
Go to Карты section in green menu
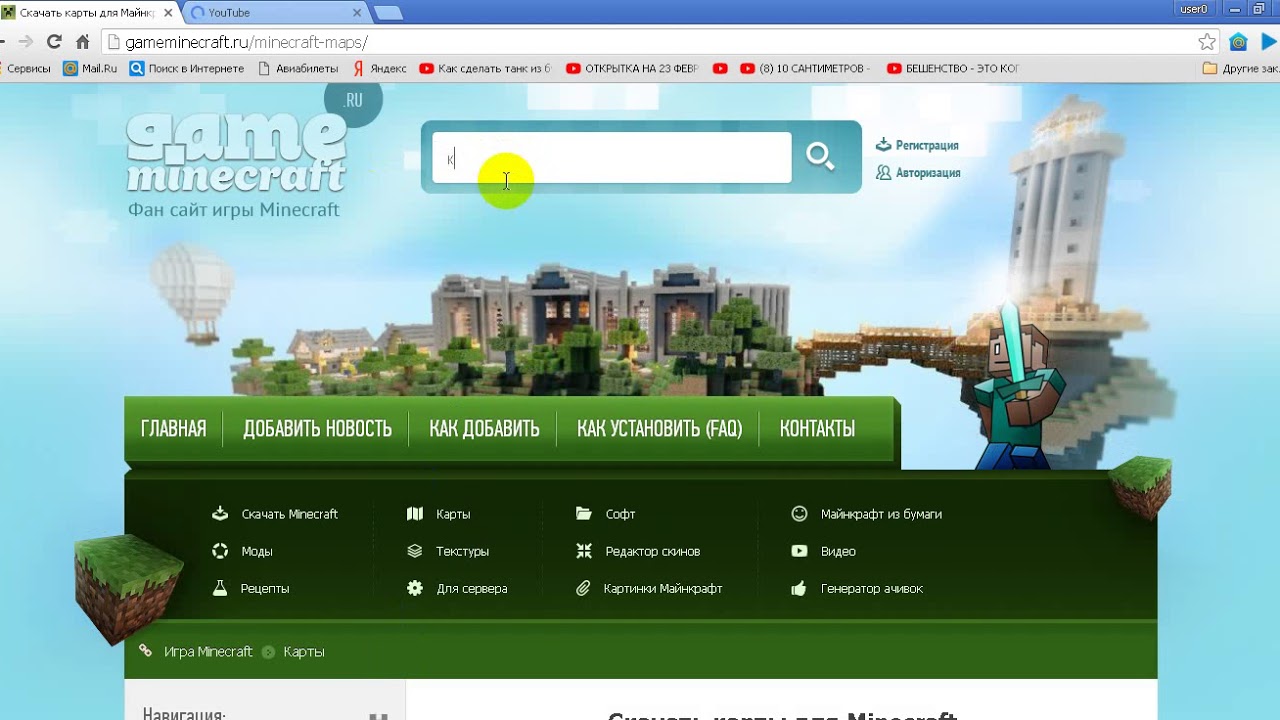click(x=453, y=514)
